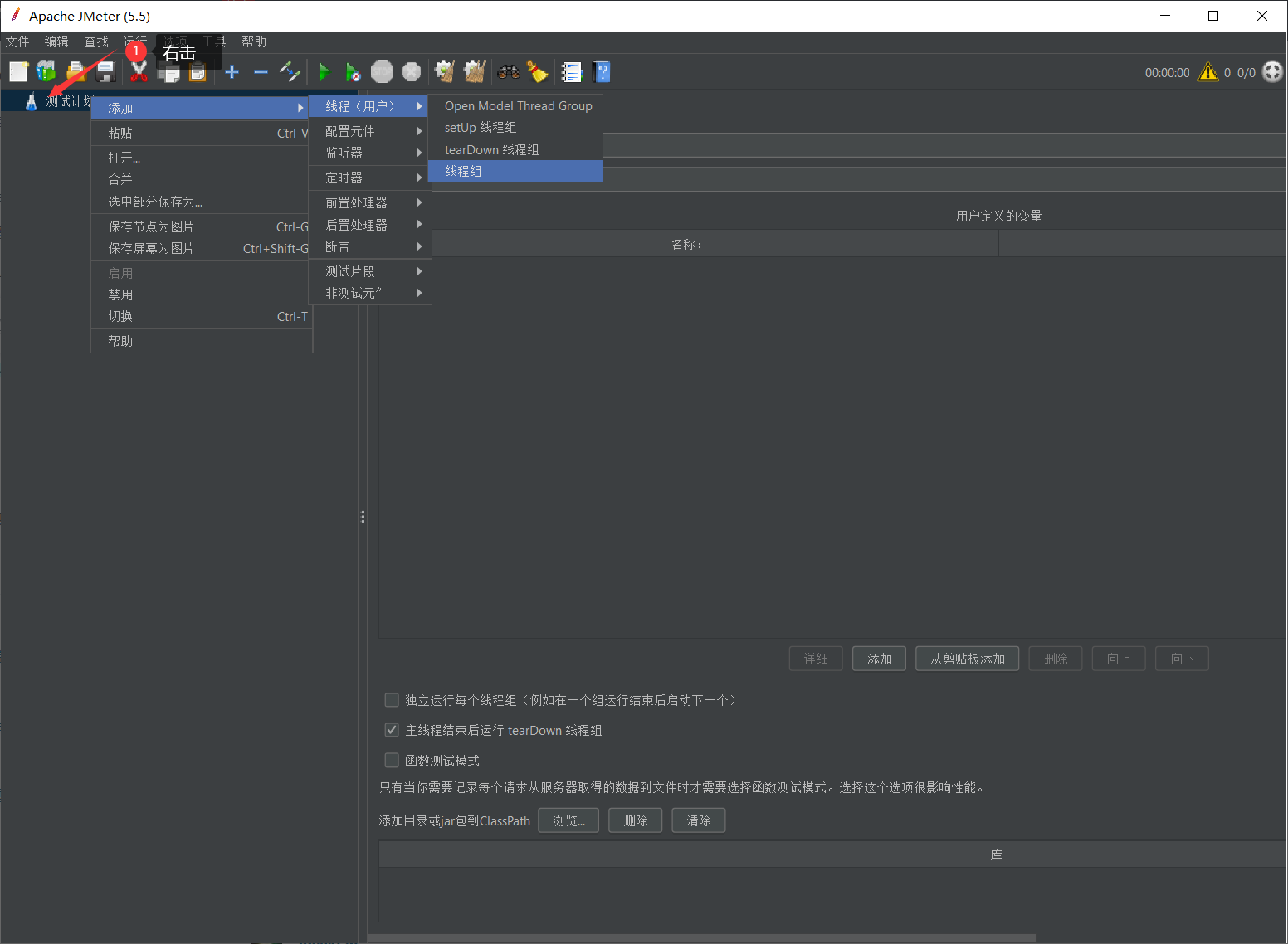Click 保存屏幕为图片 menu entry
Image resolution: width=1288 pixels, height=944 pixels.
(x=200, y=248)
